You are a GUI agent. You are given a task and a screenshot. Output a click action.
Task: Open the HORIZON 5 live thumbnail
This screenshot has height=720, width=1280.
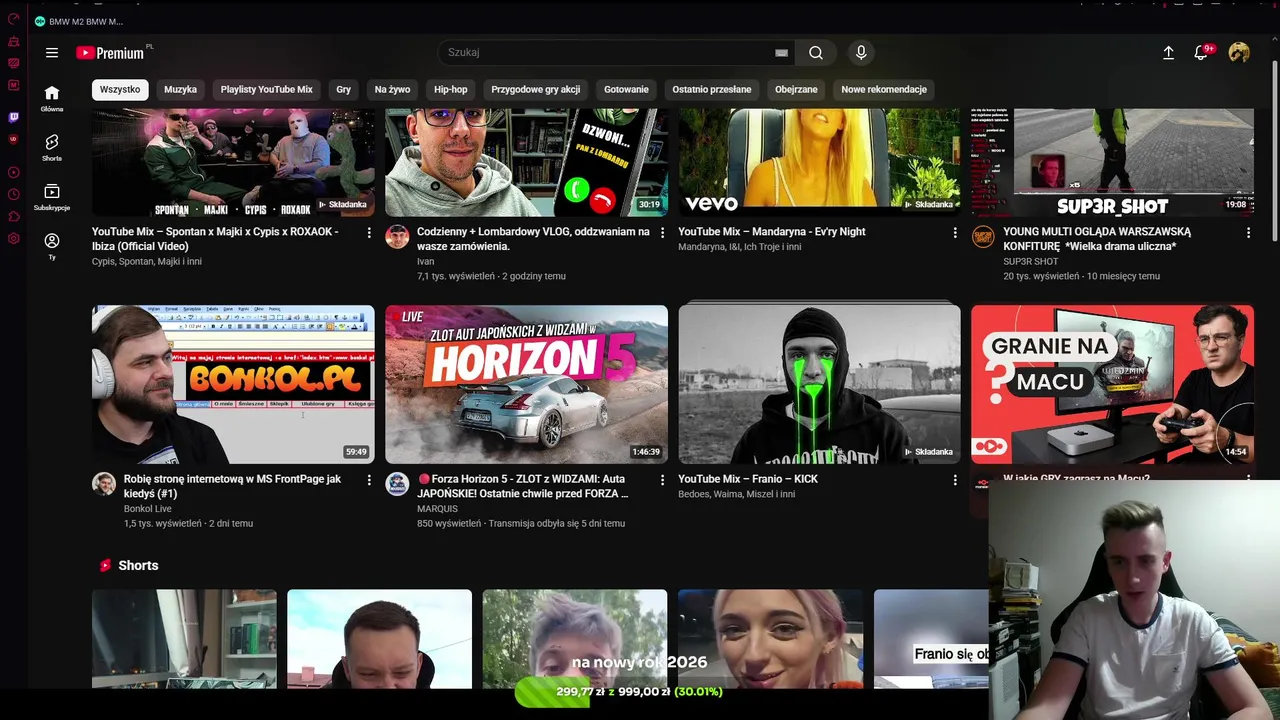click(x=526, y=384)
